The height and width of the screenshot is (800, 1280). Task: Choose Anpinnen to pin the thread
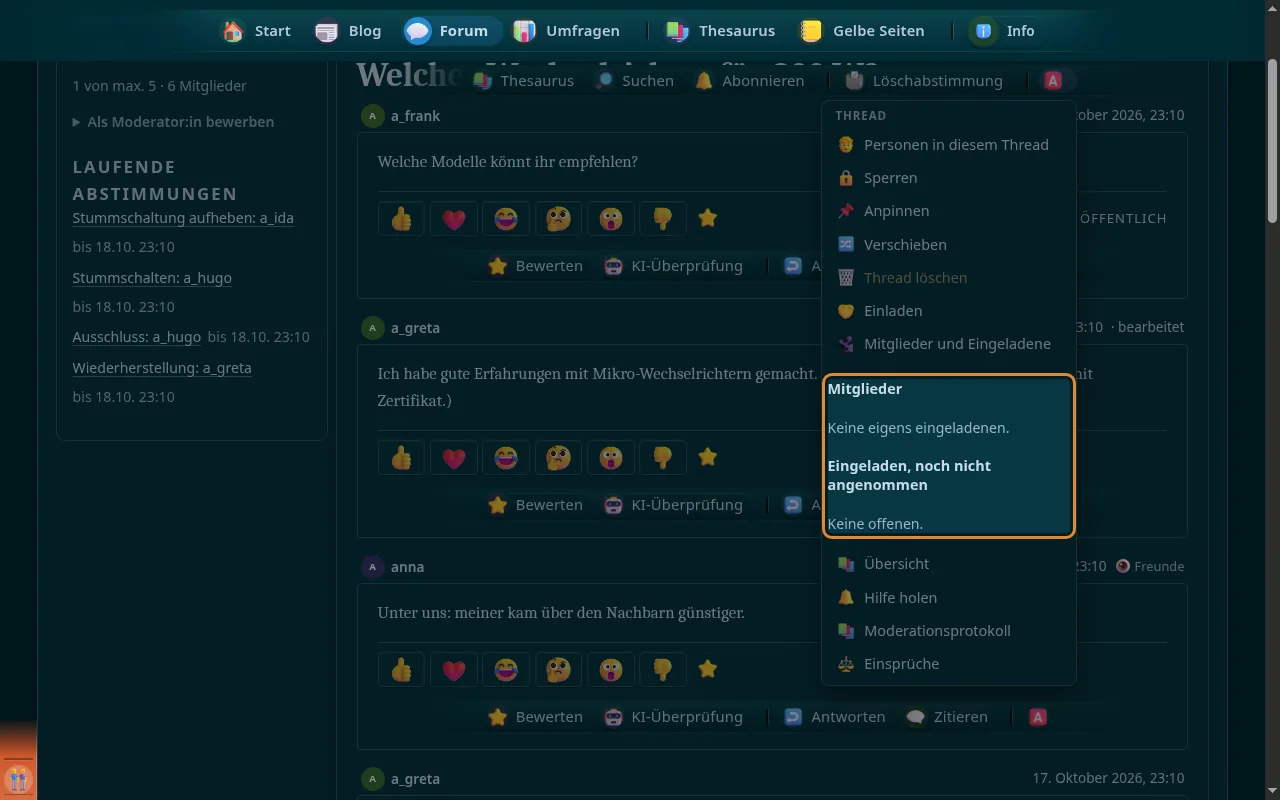948,211
